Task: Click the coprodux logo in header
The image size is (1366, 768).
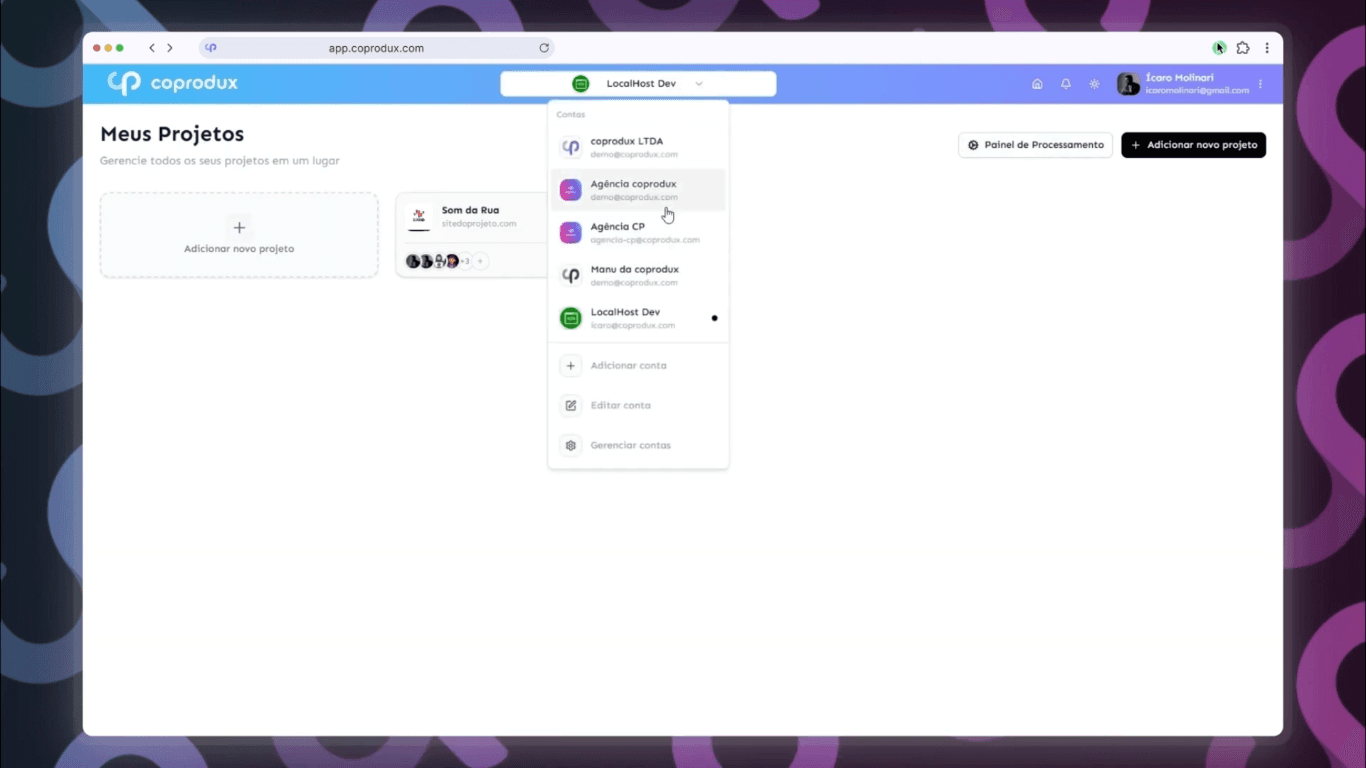Action: [173, 83]
